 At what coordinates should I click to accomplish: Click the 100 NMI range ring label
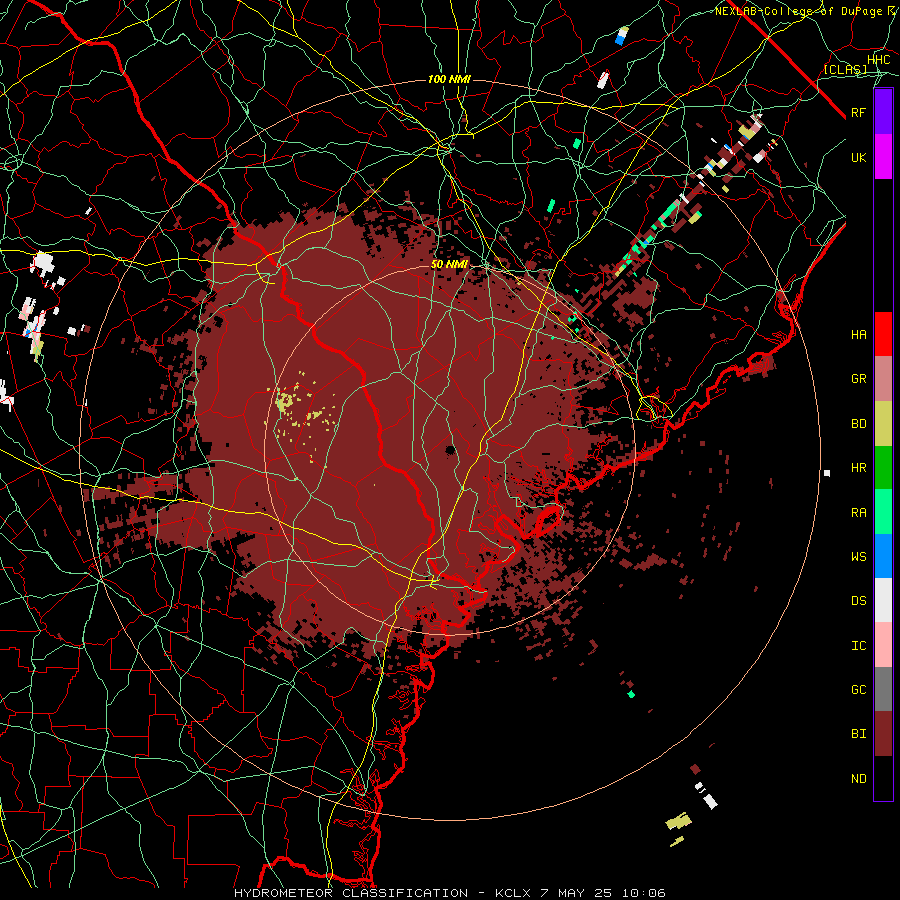click(x=449, y=79)
